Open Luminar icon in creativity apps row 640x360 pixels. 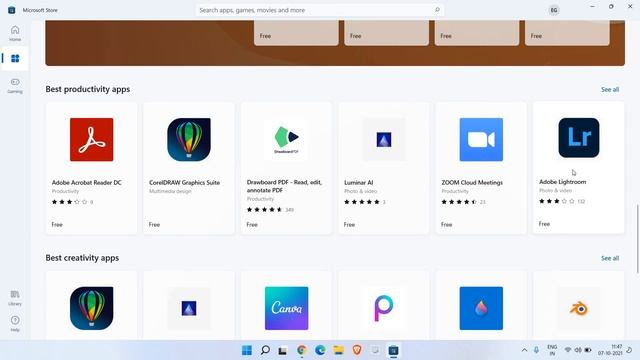point(189,308)
